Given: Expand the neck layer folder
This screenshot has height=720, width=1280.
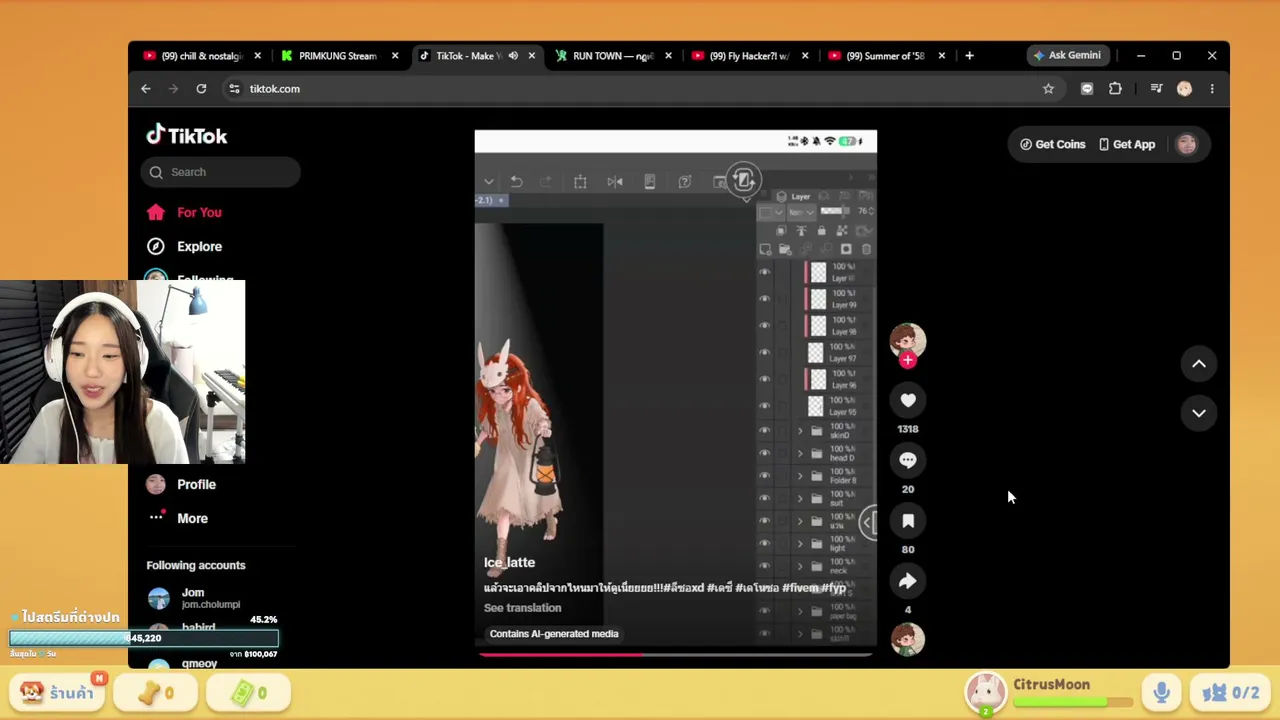Looking at the screenshot, I should [800, 566].
